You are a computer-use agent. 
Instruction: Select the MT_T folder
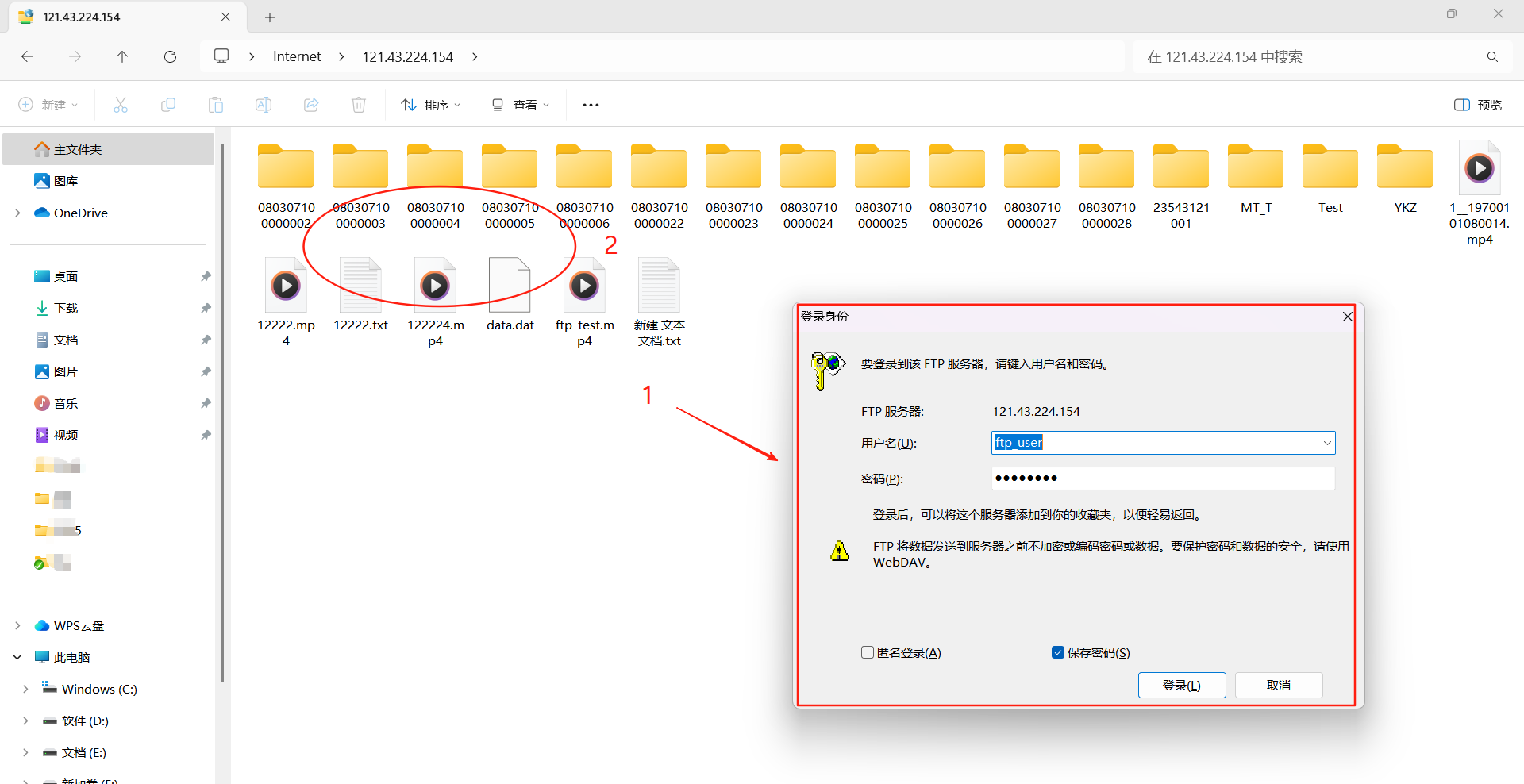click(x=1256, y=179)
